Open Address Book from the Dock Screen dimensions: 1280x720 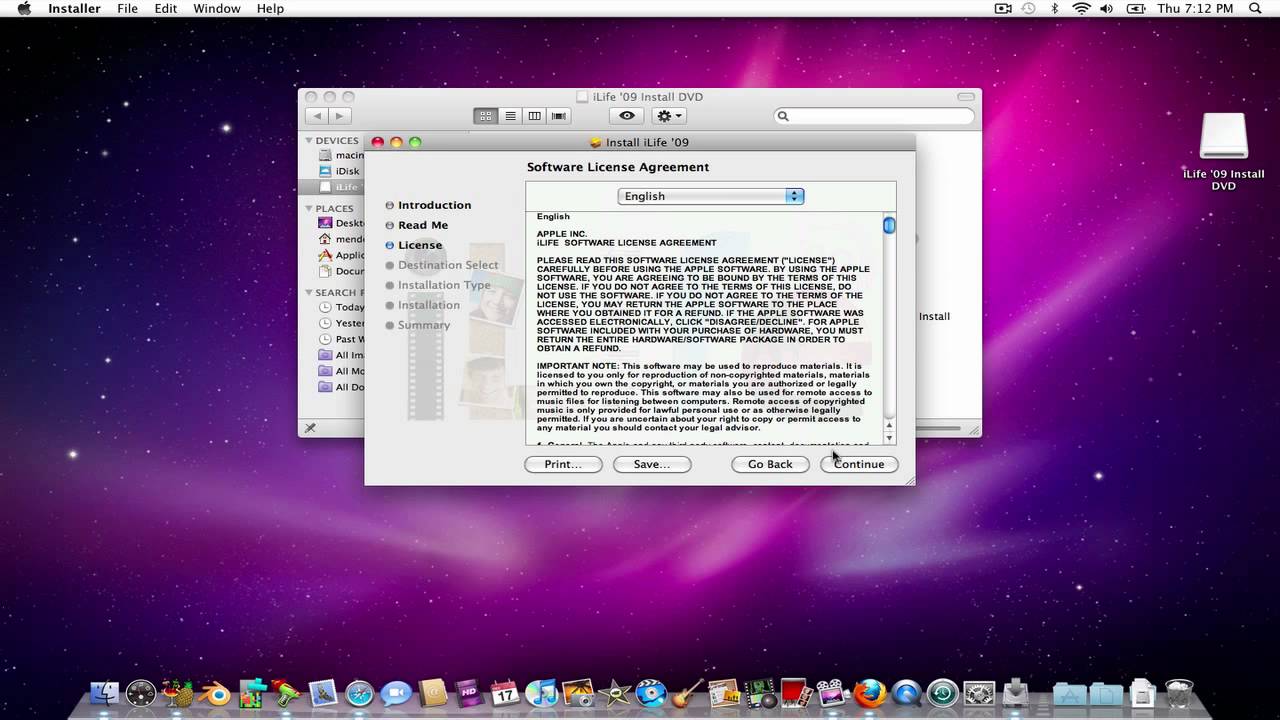[432, 693]
